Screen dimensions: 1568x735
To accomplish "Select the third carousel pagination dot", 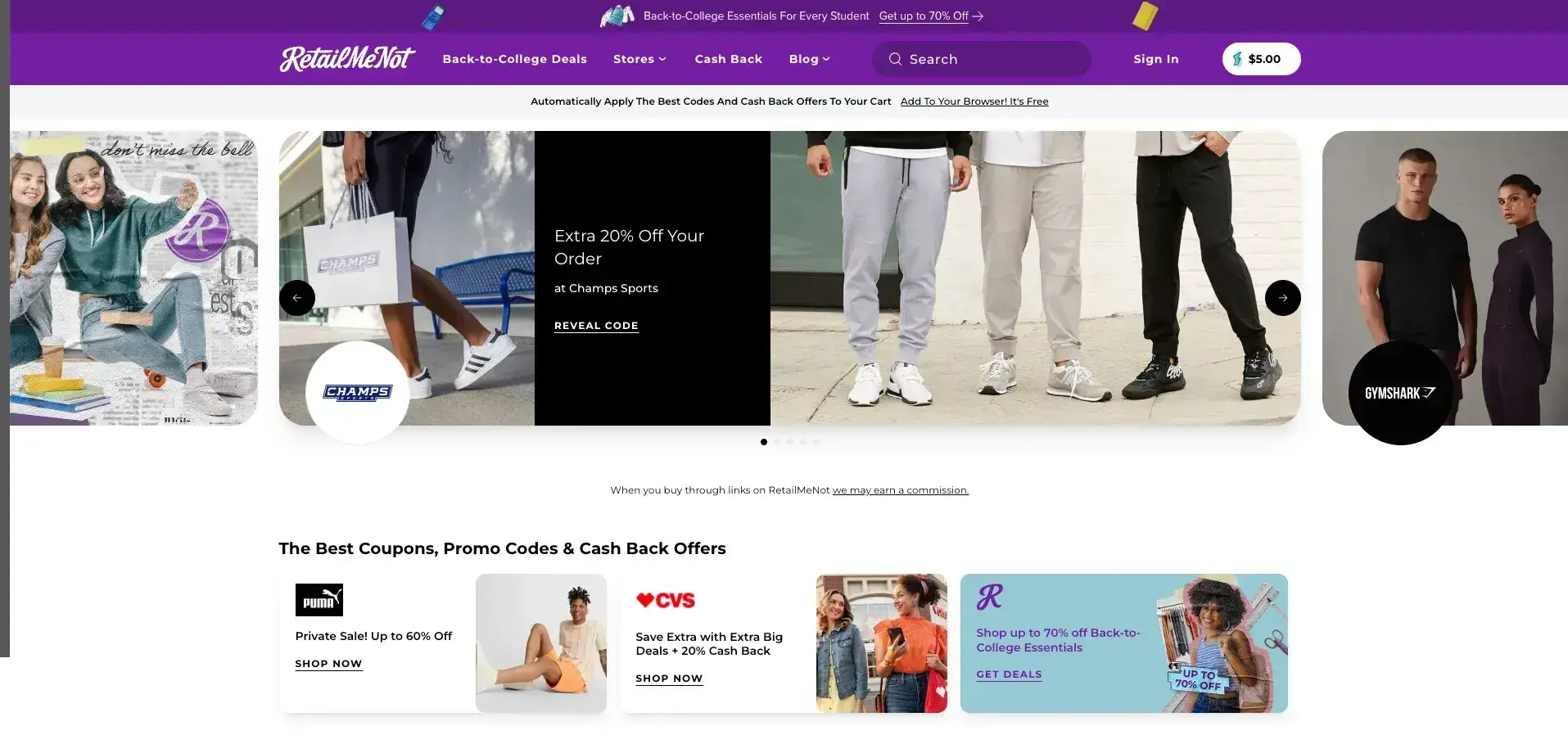I will (790, 442).
